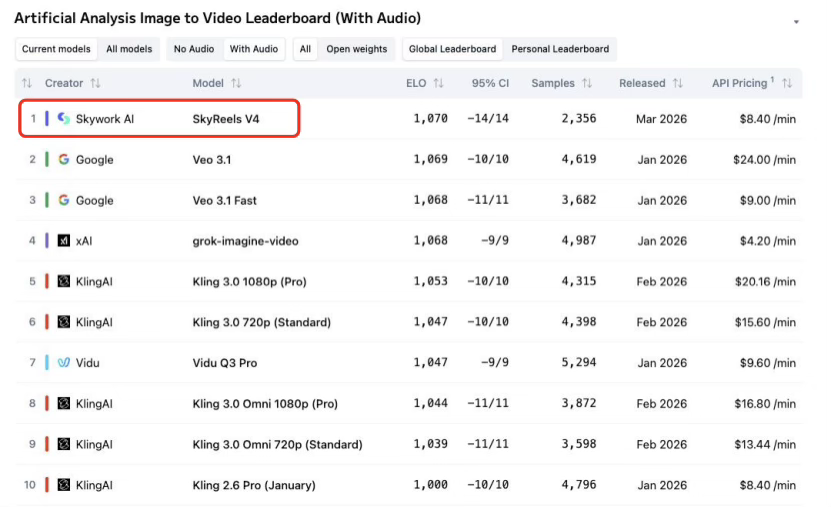Image resolution: width=831 pixels, height=507 pixels.
Task: Click the xAI logo icon
Action: click(64, 241)
